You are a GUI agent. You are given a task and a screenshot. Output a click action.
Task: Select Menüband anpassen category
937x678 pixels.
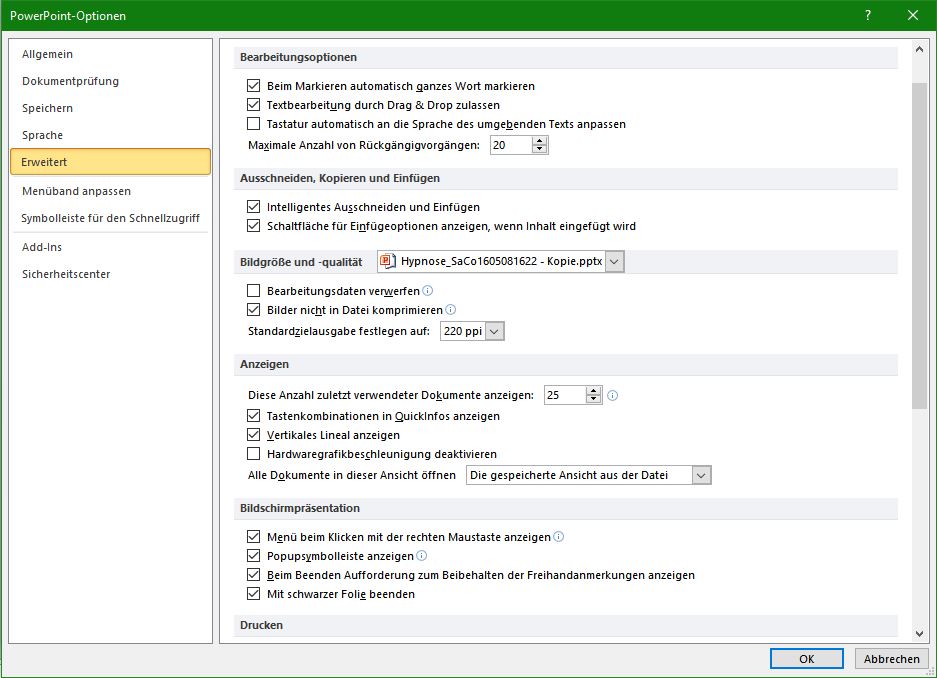click(76, 191)
